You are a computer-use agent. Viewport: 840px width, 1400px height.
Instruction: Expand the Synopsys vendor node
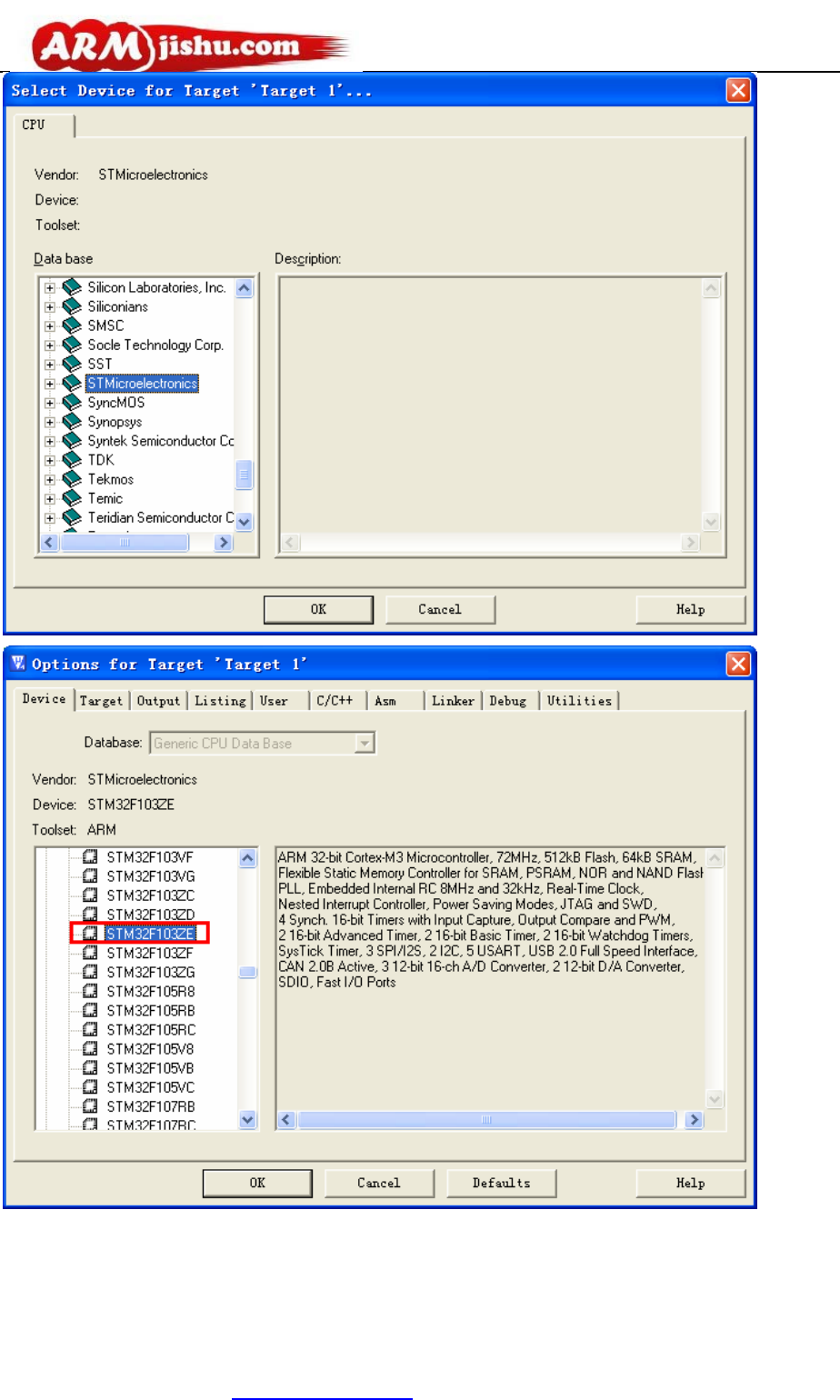coord(50,422)
